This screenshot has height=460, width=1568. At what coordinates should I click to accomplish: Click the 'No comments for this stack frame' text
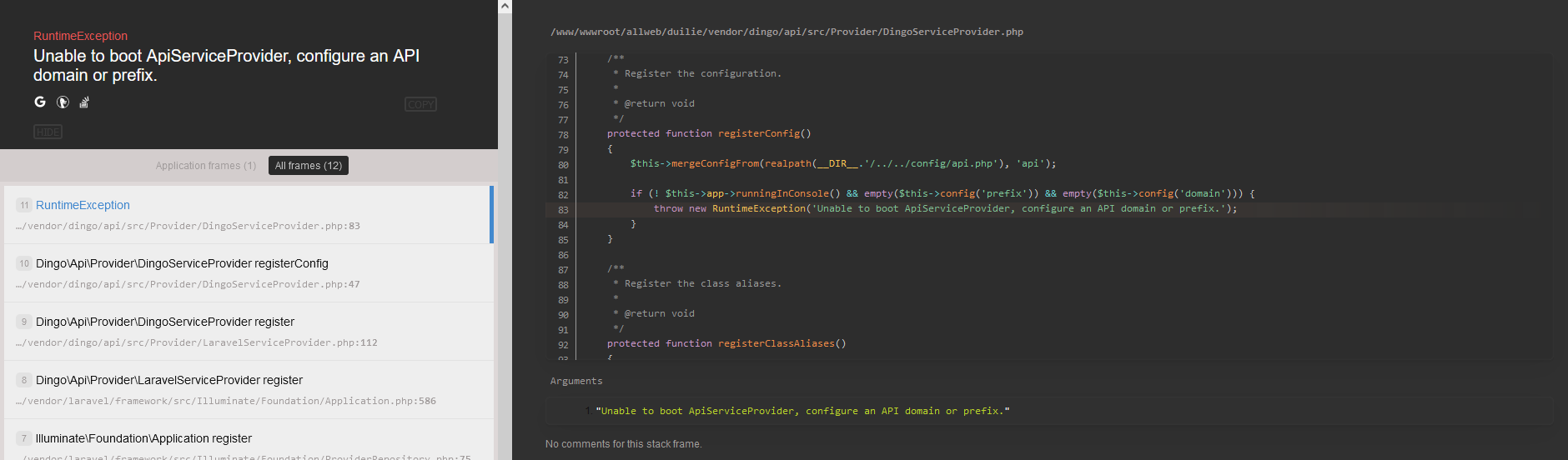(623, 444)
